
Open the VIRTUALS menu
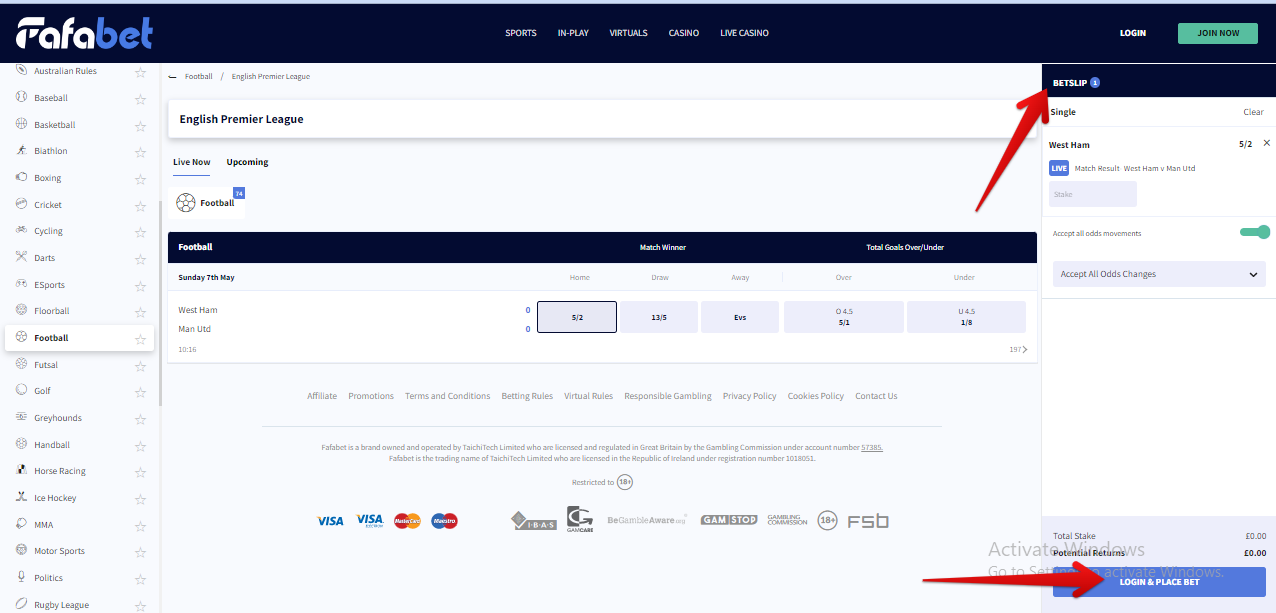tap(628, 33)
